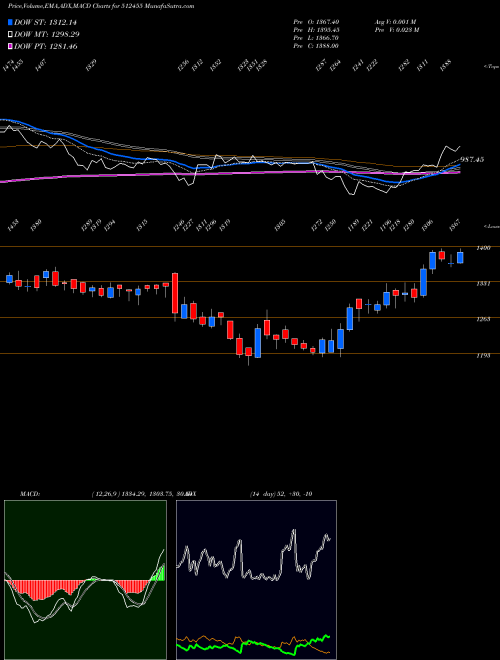Click the 'Pre C: 1388.00' value
This screenshot has width=500, height=660.
pos(316,46)
